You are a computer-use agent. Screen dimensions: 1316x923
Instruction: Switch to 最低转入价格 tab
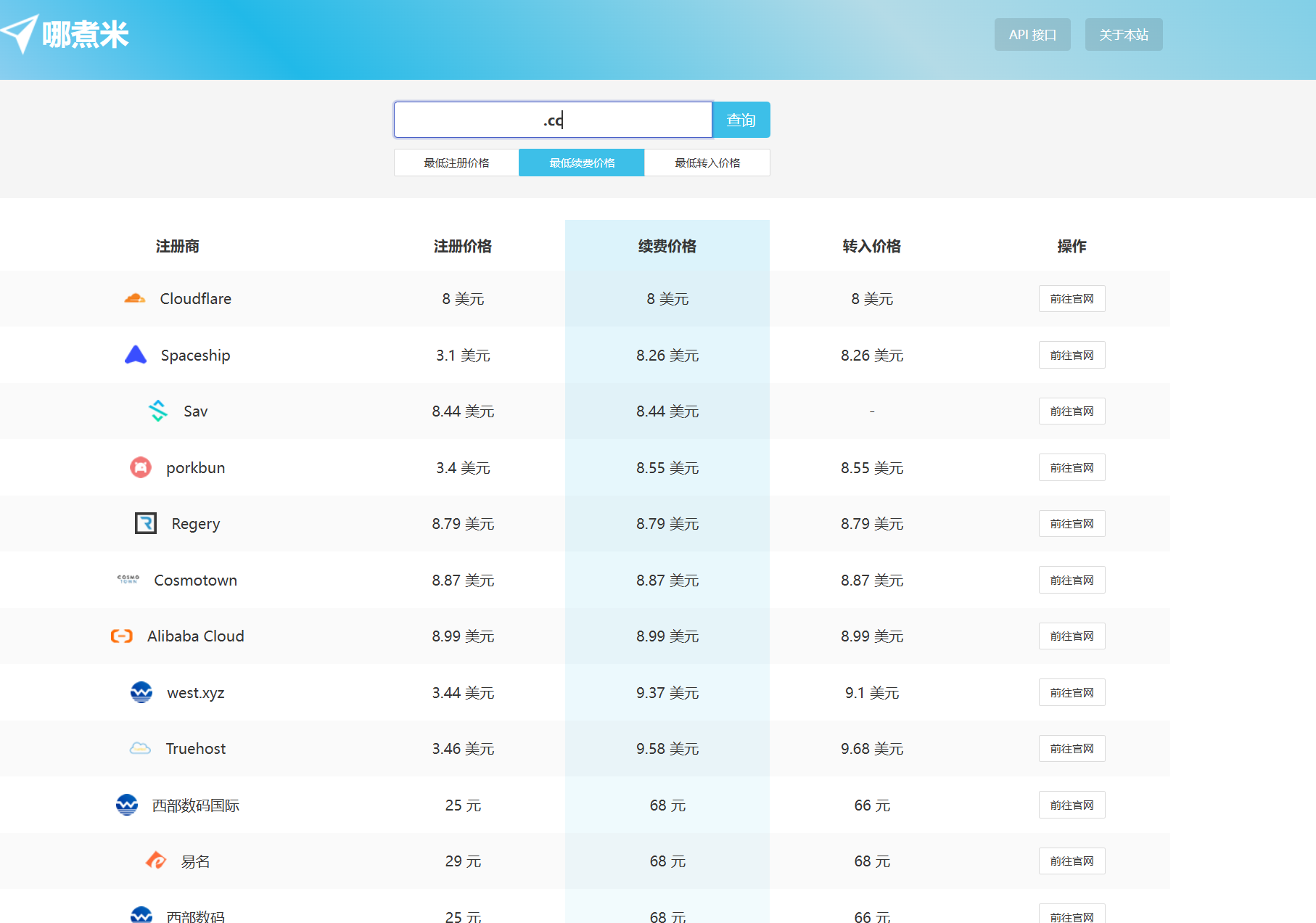[x=707, y=163]
